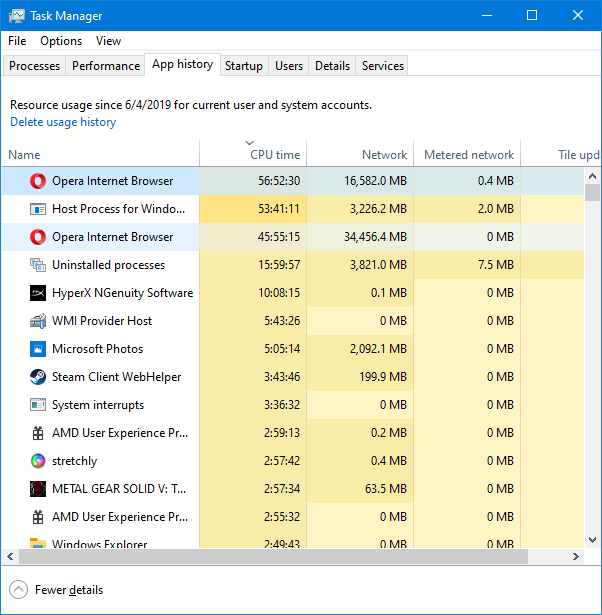This screenshot has height=615, width=602.
Task: Sort by the Tile updates column header
Action: click(x=561, y=153)
